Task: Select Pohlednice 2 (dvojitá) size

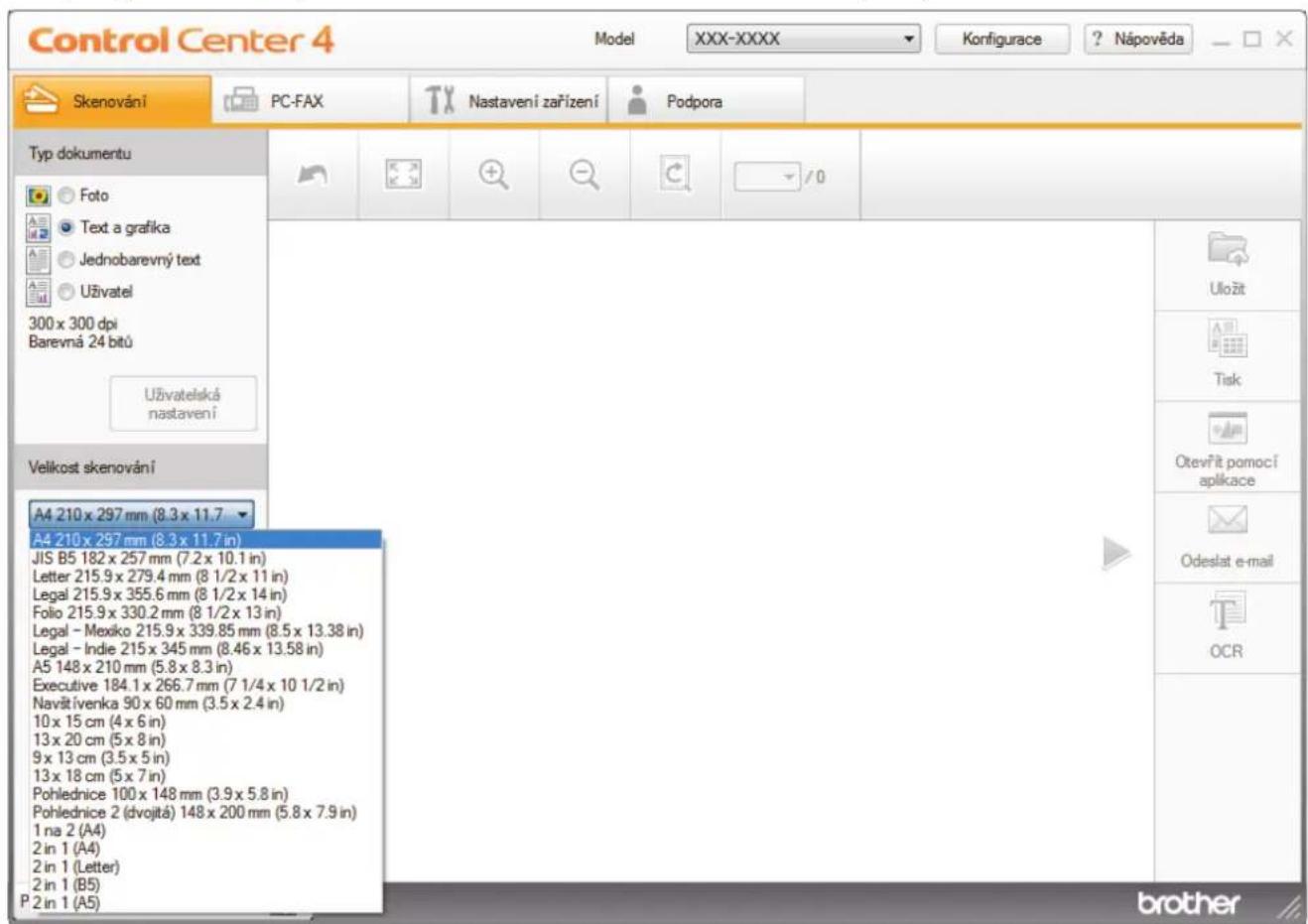Action: (205, 812)
